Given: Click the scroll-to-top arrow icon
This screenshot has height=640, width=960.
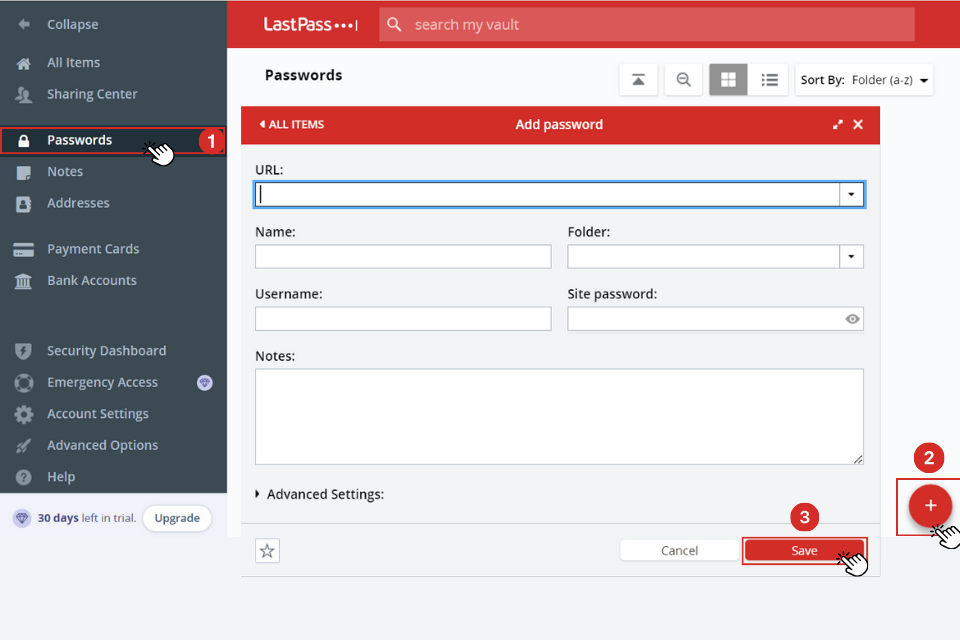Looking at the screenshot, I should point(638,80).
